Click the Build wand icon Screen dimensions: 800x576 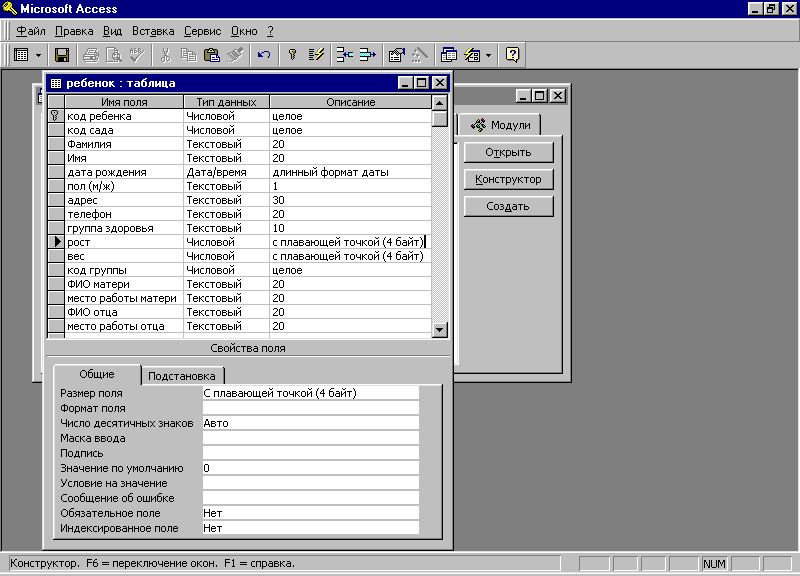pyautogui.click(x=419, y=55)
